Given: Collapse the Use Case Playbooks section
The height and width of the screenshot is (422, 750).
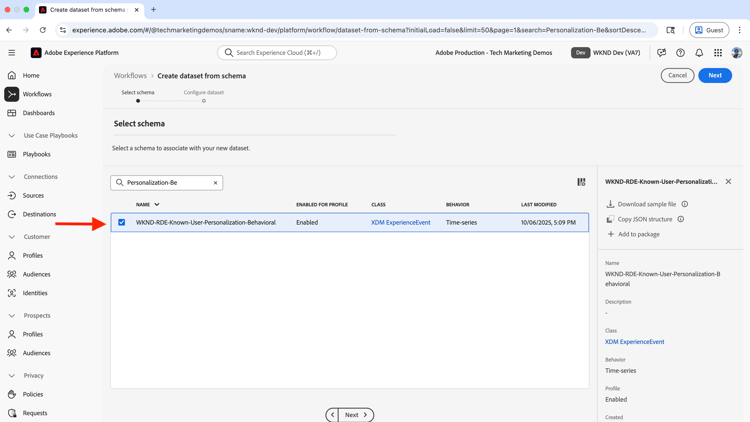Looking at the screenshot, I should [x=12, y=136].
